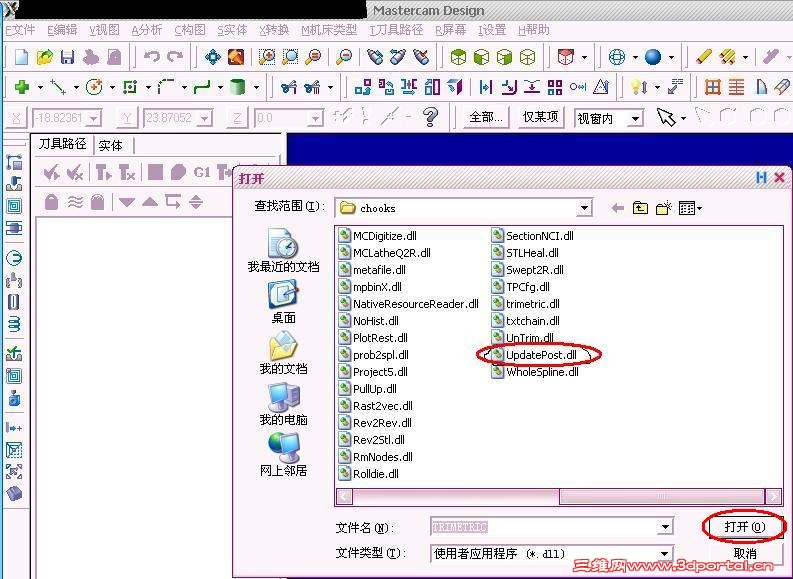Click the Open dialog close X button
Viewport: 793px width, 579px height.
pyautogui.click(x=779, y=177)
